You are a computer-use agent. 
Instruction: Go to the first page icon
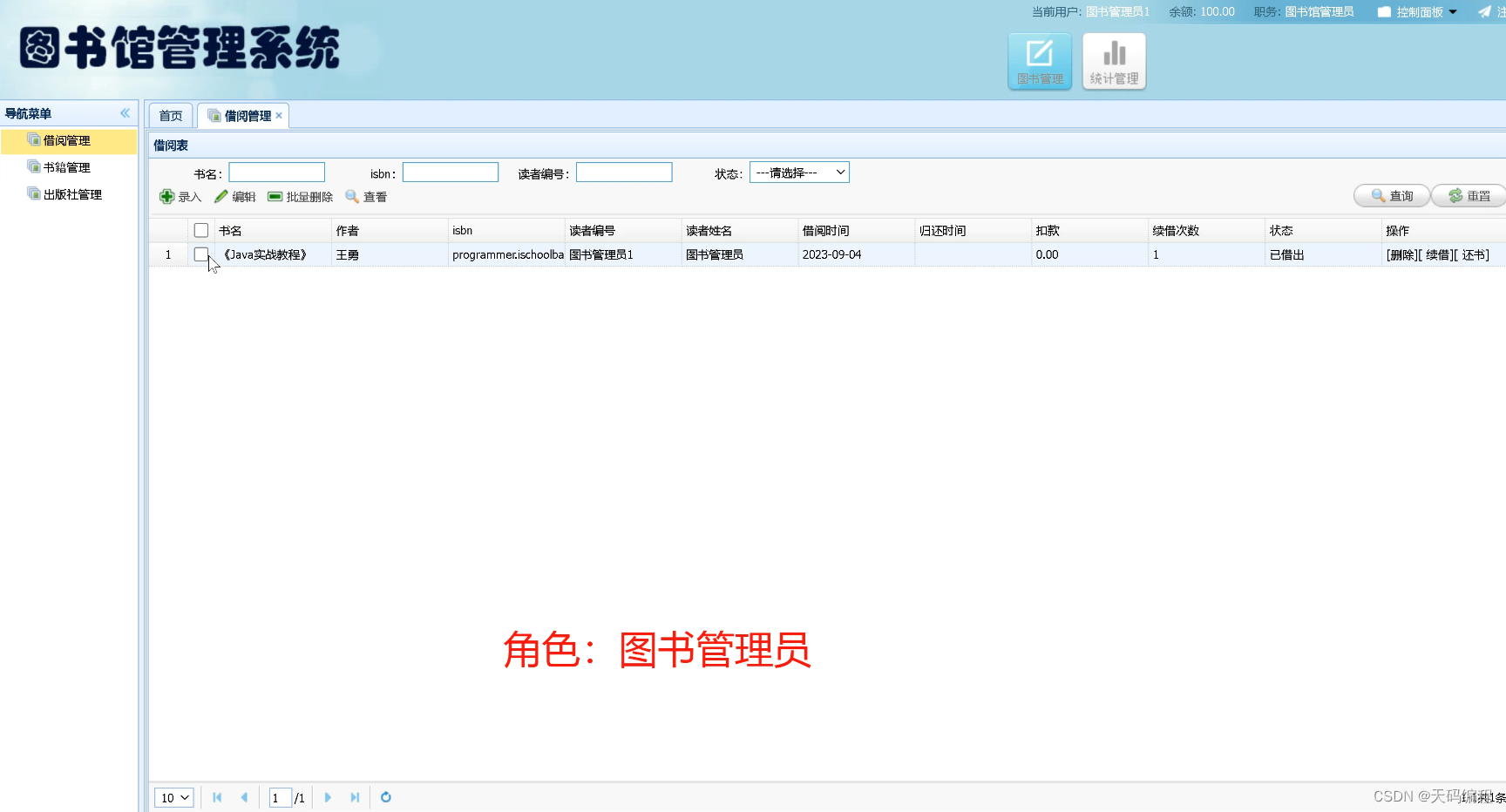(x=217, y=797)
